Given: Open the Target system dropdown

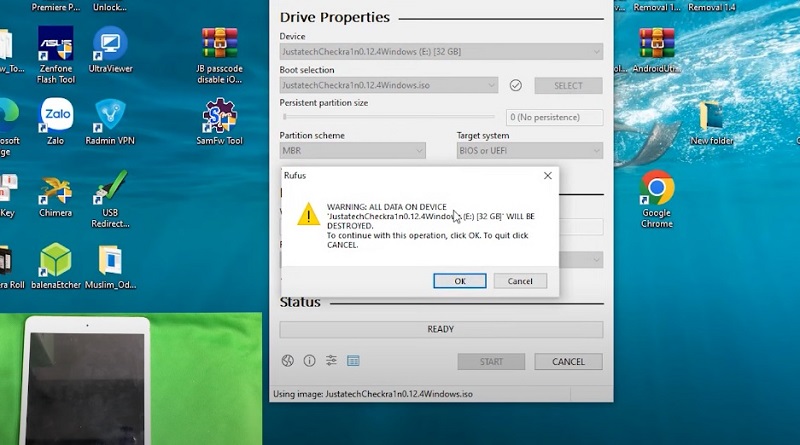Looking at the screenshot, I should click(529, 151).
